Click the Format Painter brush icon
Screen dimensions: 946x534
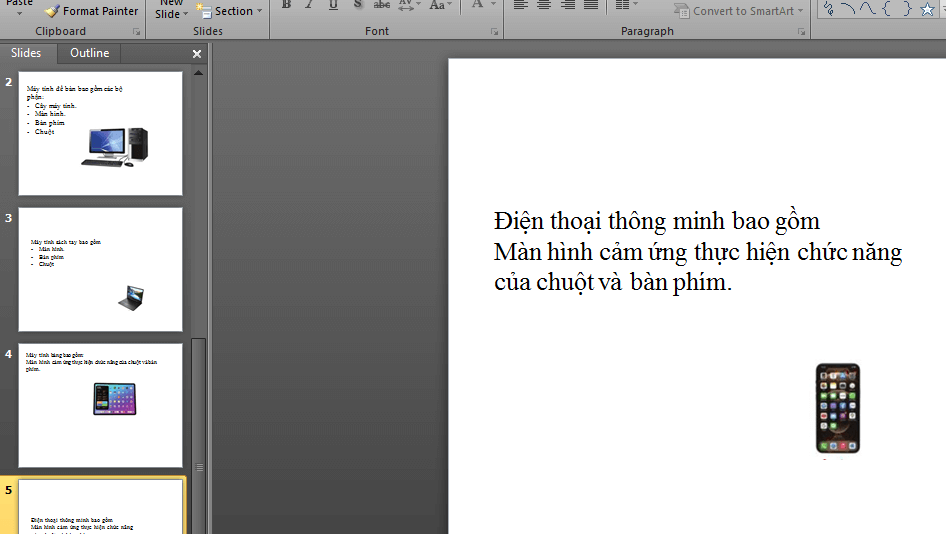[x=51, y=11]
